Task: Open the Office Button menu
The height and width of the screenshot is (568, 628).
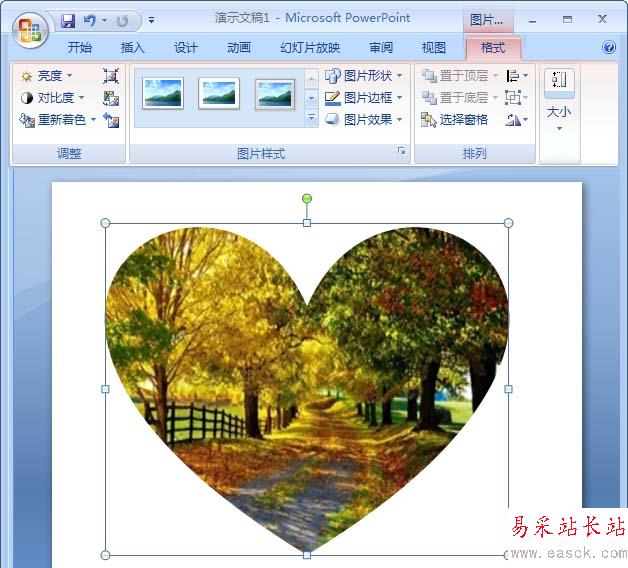Action: click(x=30, y=30)
